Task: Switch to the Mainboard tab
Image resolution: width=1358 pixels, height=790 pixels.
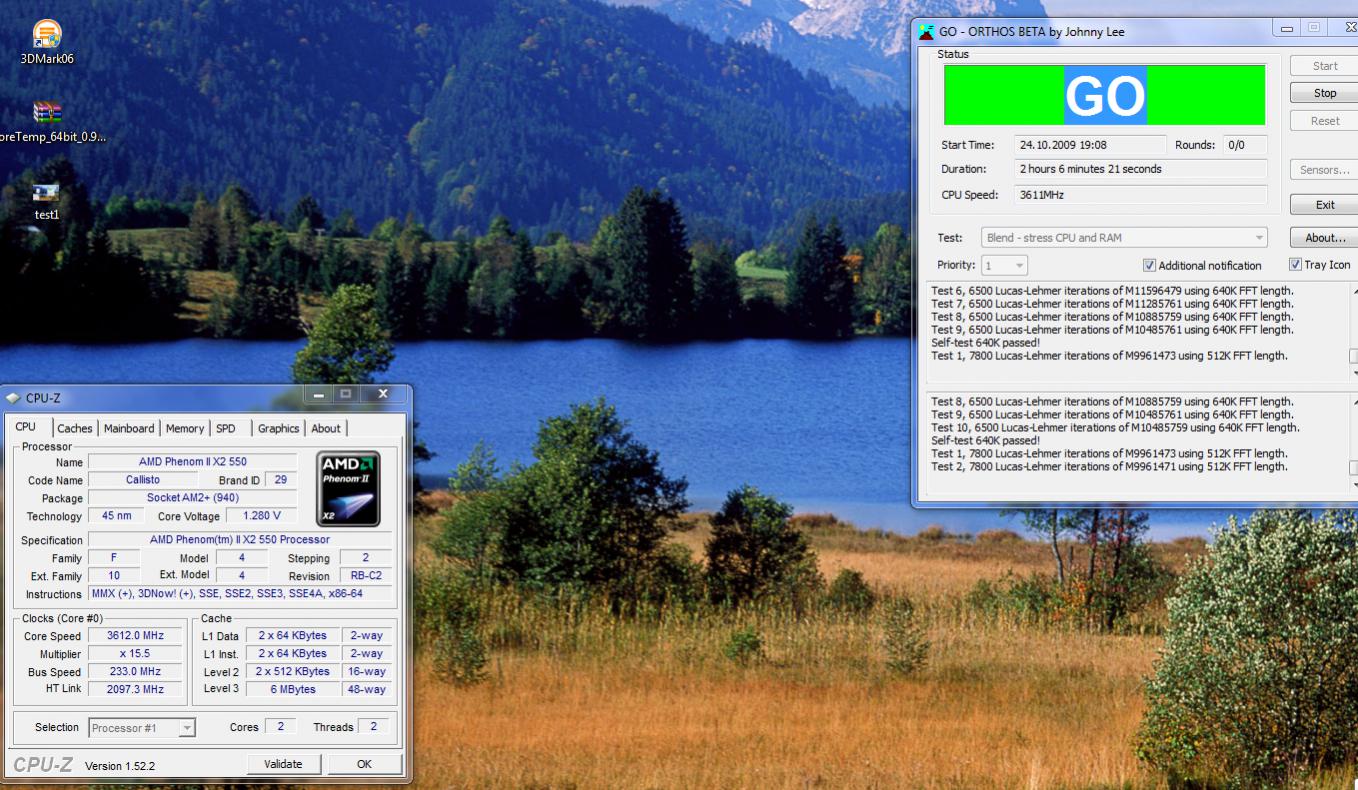Action: click(130, 428)
